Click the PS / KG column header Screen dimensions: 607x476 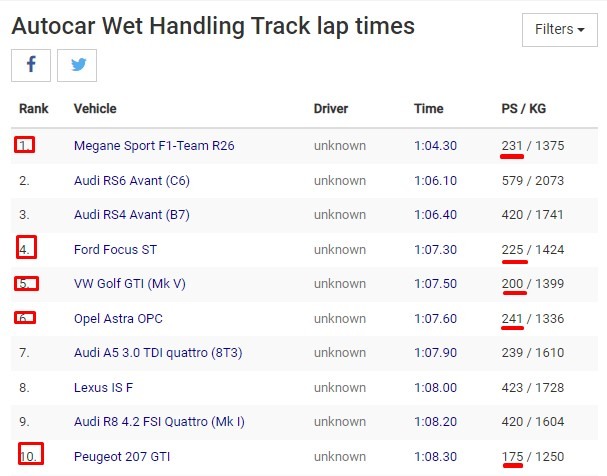pos(524,108)
